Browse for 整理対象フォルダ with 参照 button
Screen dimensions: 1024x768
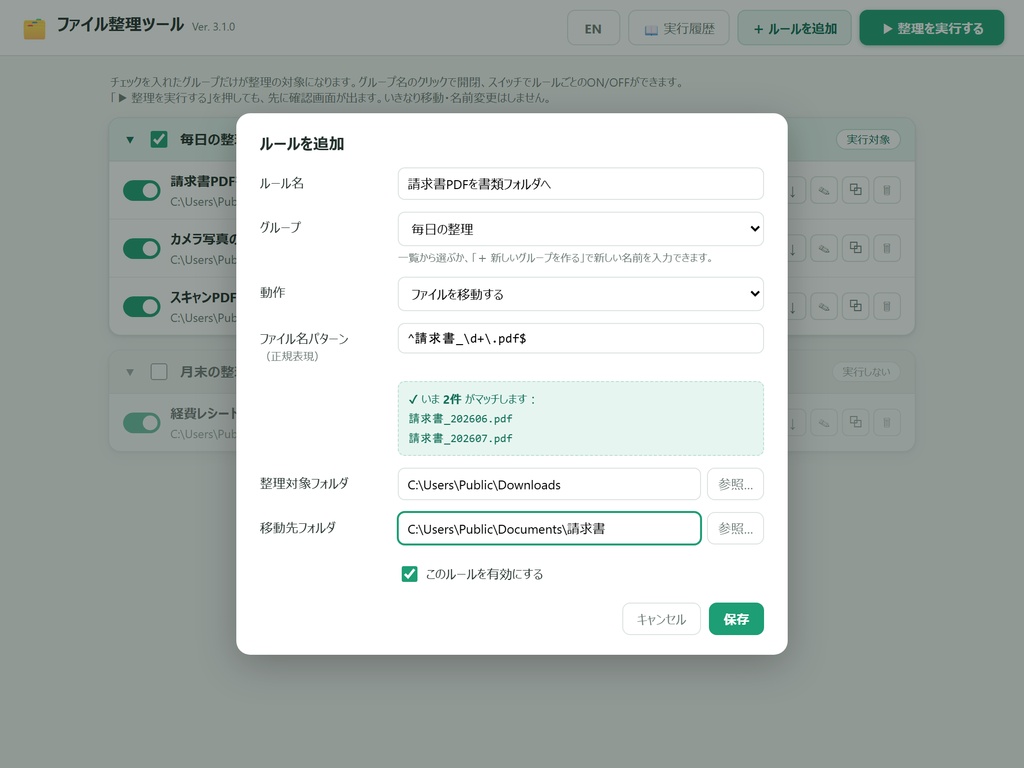click(735, 485)
